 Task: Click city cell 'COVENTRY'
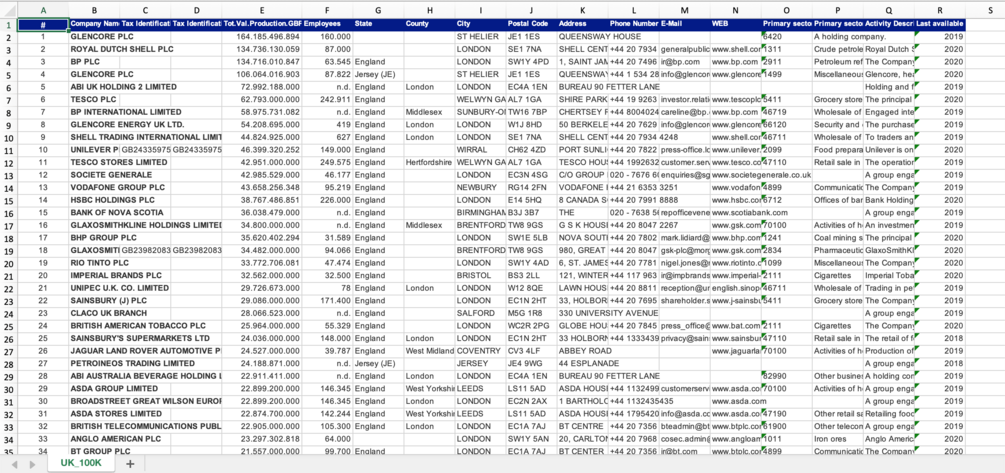pyautogui.click(x=480, y=351)
